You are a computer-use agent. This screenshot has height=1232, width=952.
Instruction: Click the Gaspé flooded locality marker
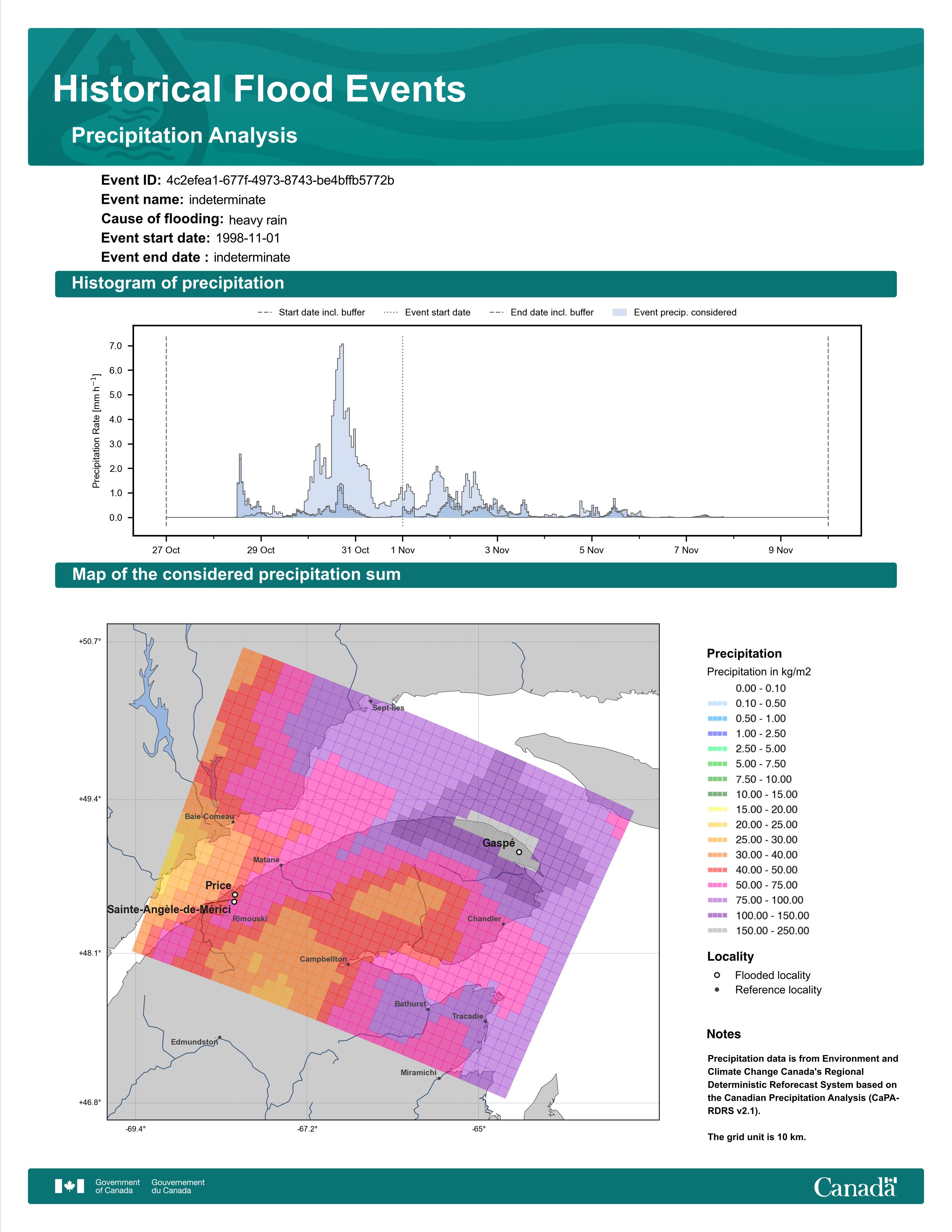tap(519, 852)
